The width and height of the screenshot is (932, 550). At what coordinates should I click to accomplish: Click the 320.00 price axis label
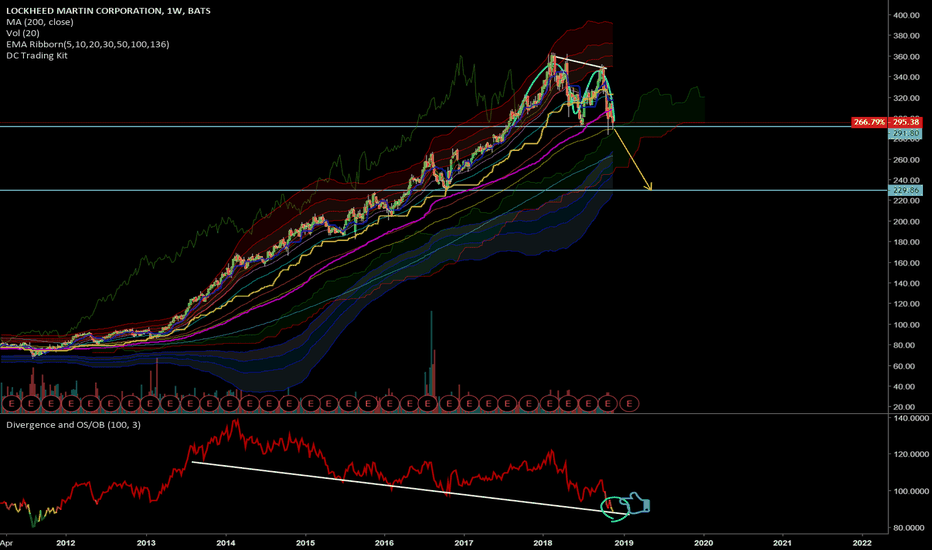(x=906, y=98)
